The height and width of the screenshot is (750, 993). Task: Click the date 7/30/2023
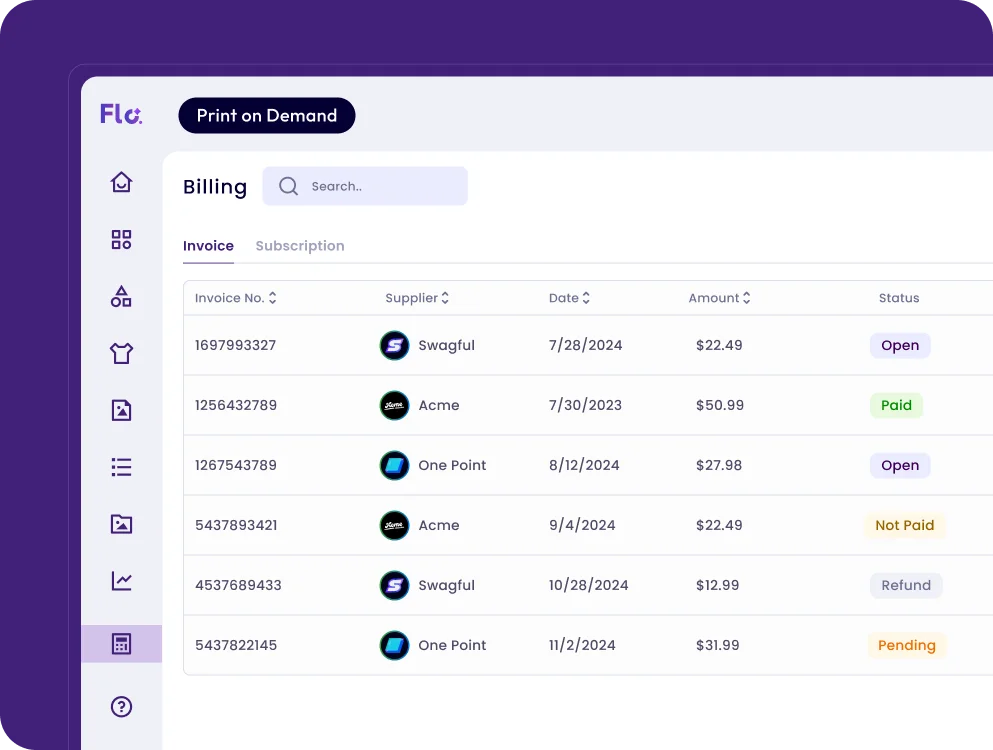[x=585, y=405]
